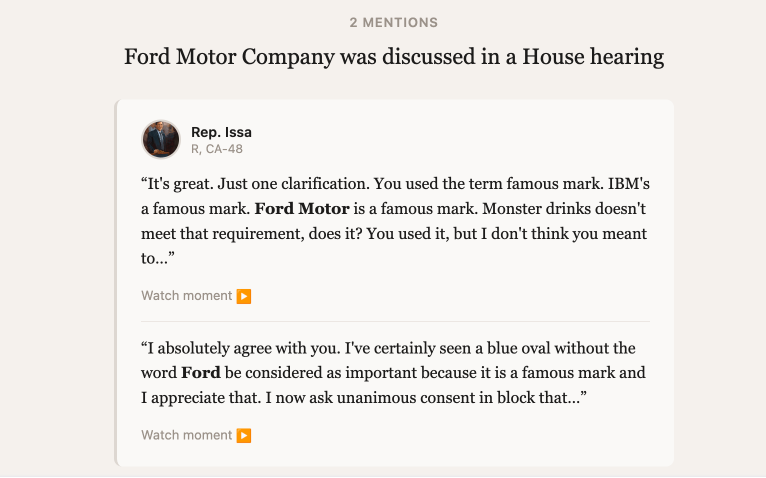This screenshot has height=478, width=766.
Task: Click the bold Ford Motor text
Action: 302,209
